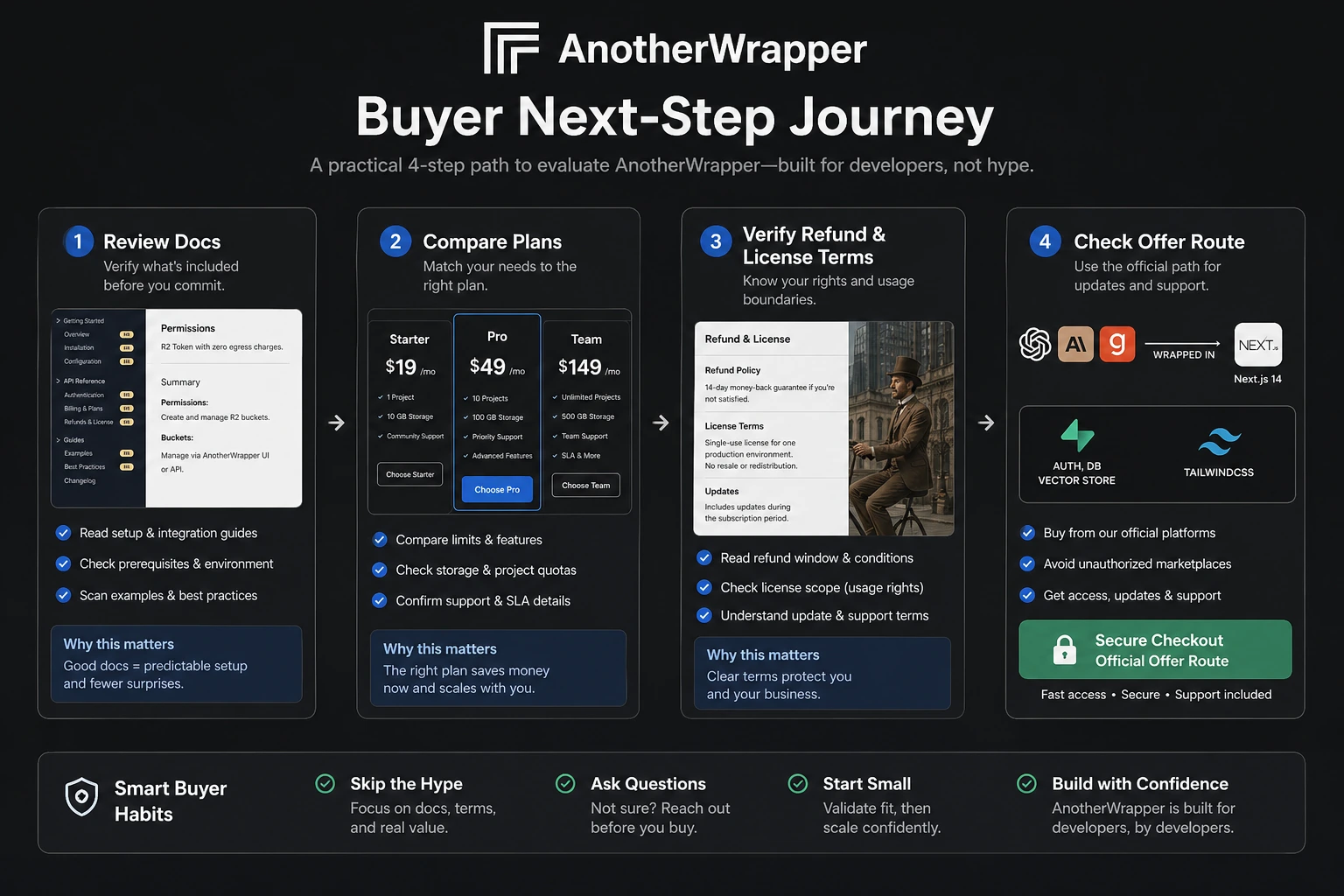
Task: Select the highlighted Pro $49 plan card
Action: [497, 411]
